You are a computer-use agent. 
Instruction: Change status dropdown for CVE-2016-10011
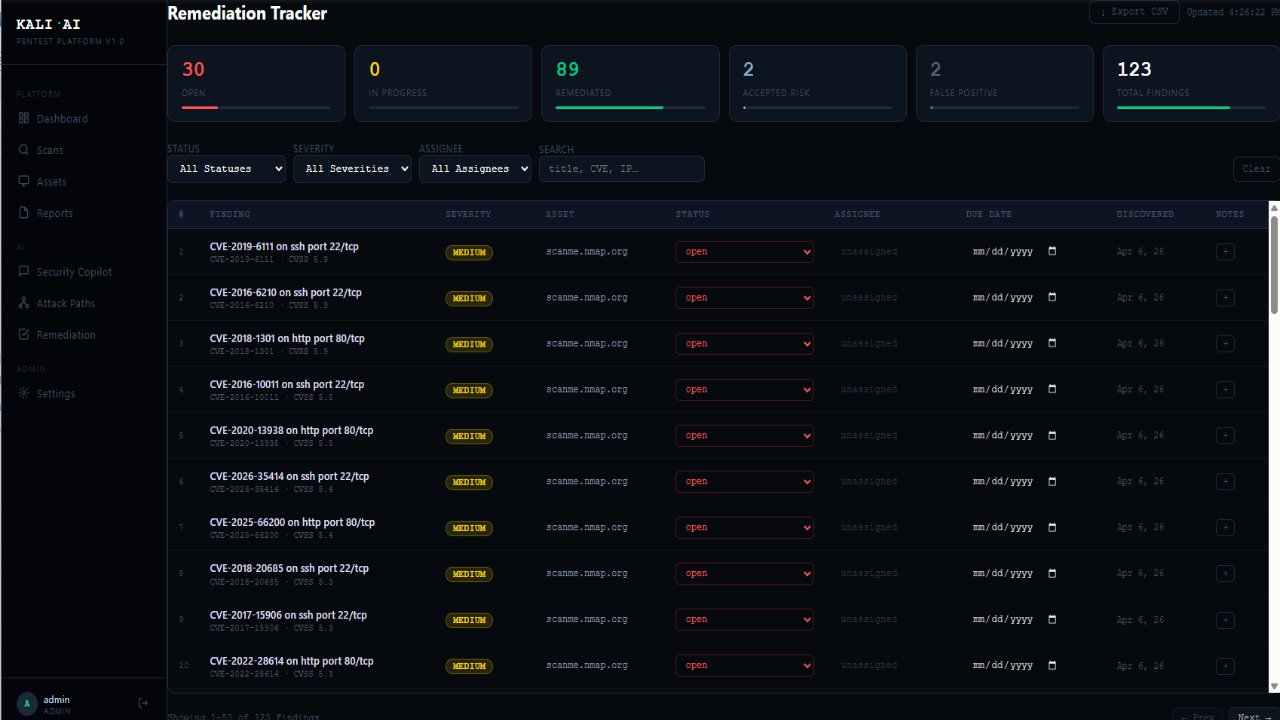click(x=744, y=390)
